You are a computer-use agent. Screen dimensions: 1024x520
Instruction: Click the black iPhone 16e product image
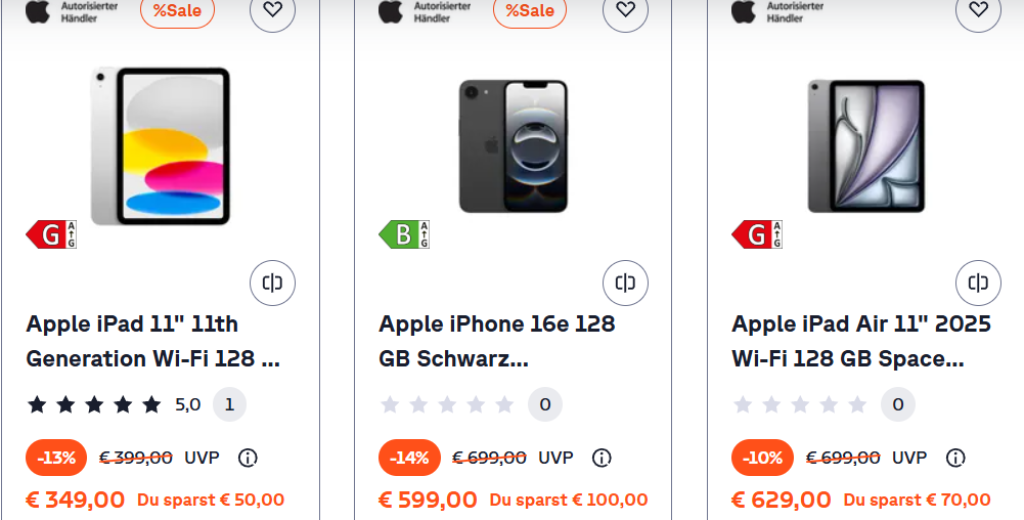(x=513, y=146)
